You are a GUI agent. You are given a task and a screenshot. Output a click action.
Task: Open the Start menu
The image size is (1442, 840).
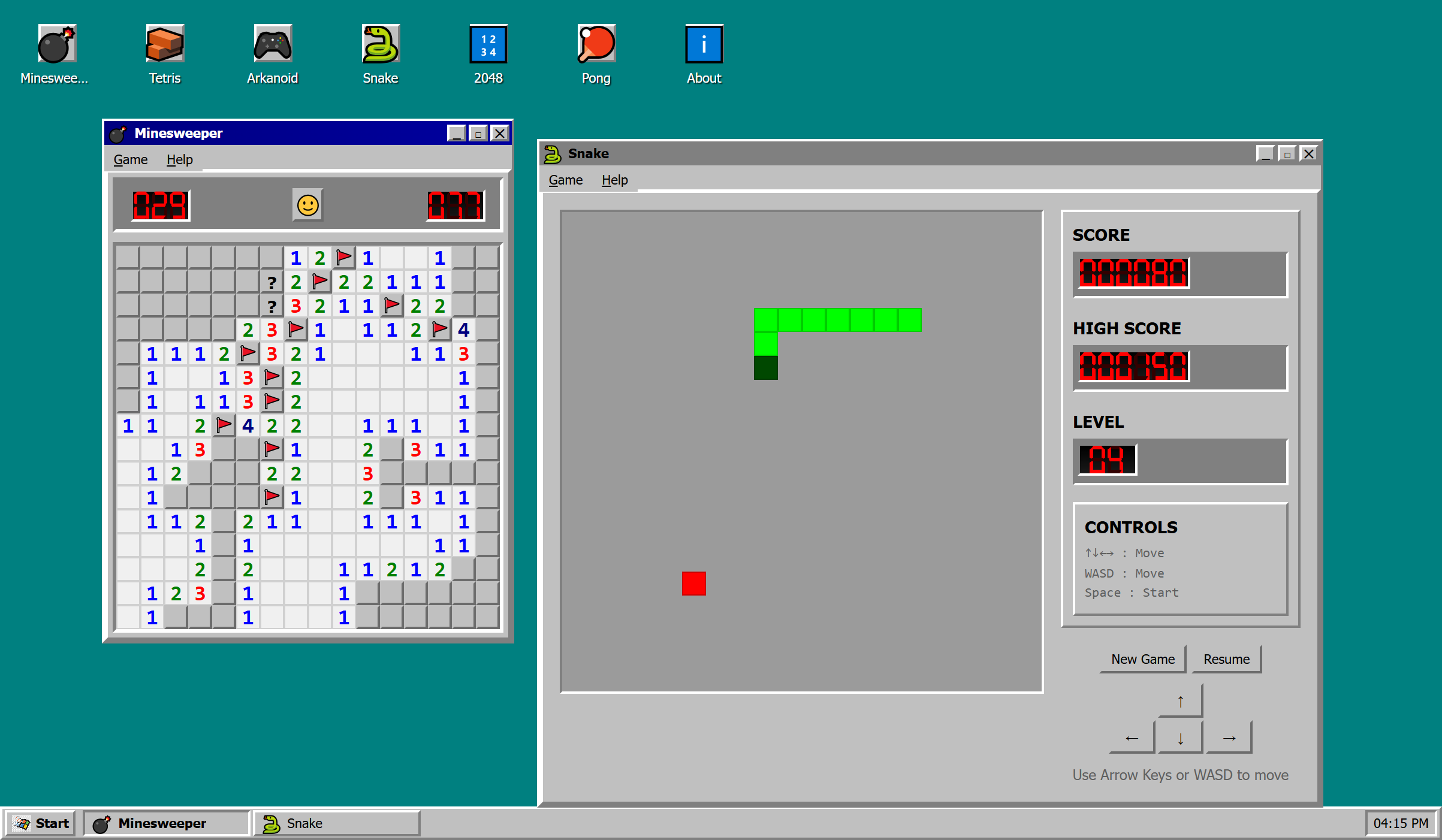click(40, 823)
